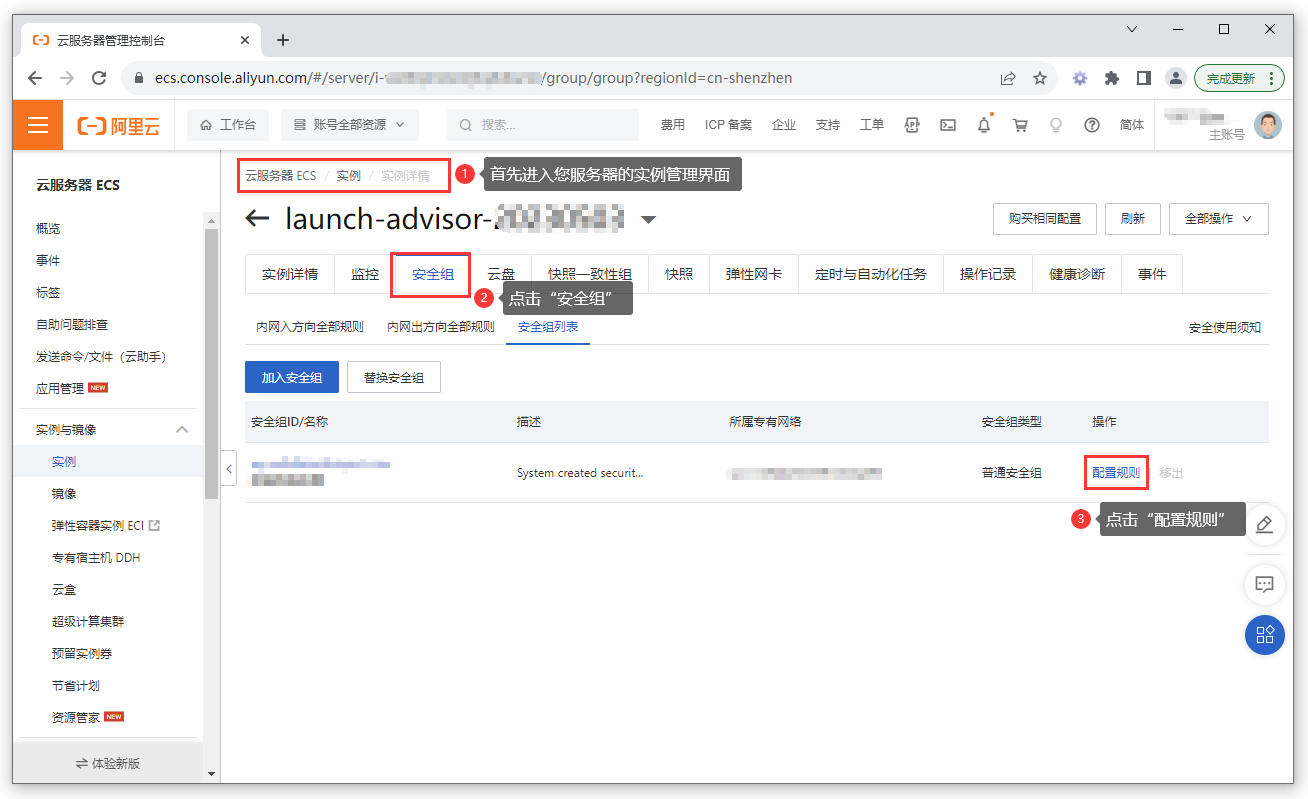Screen dimensions: 1308x799
Task: Open the Cloud Shell terminal icon
Action: coord(948,125)
